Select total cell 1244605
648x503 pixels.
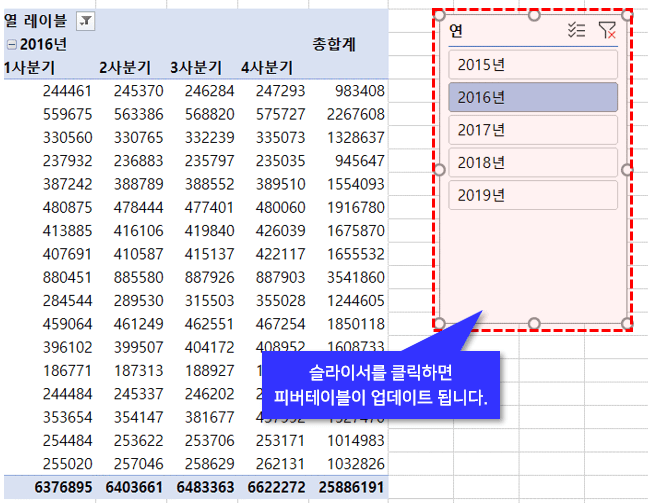point(356,301)
